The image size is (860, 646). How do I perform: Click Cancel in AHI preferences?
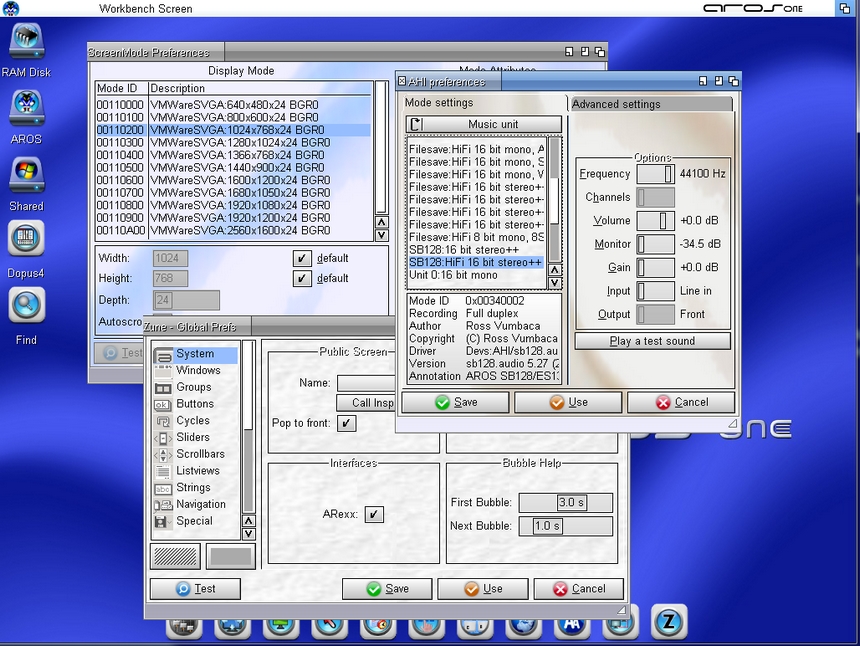click(680, 402)
